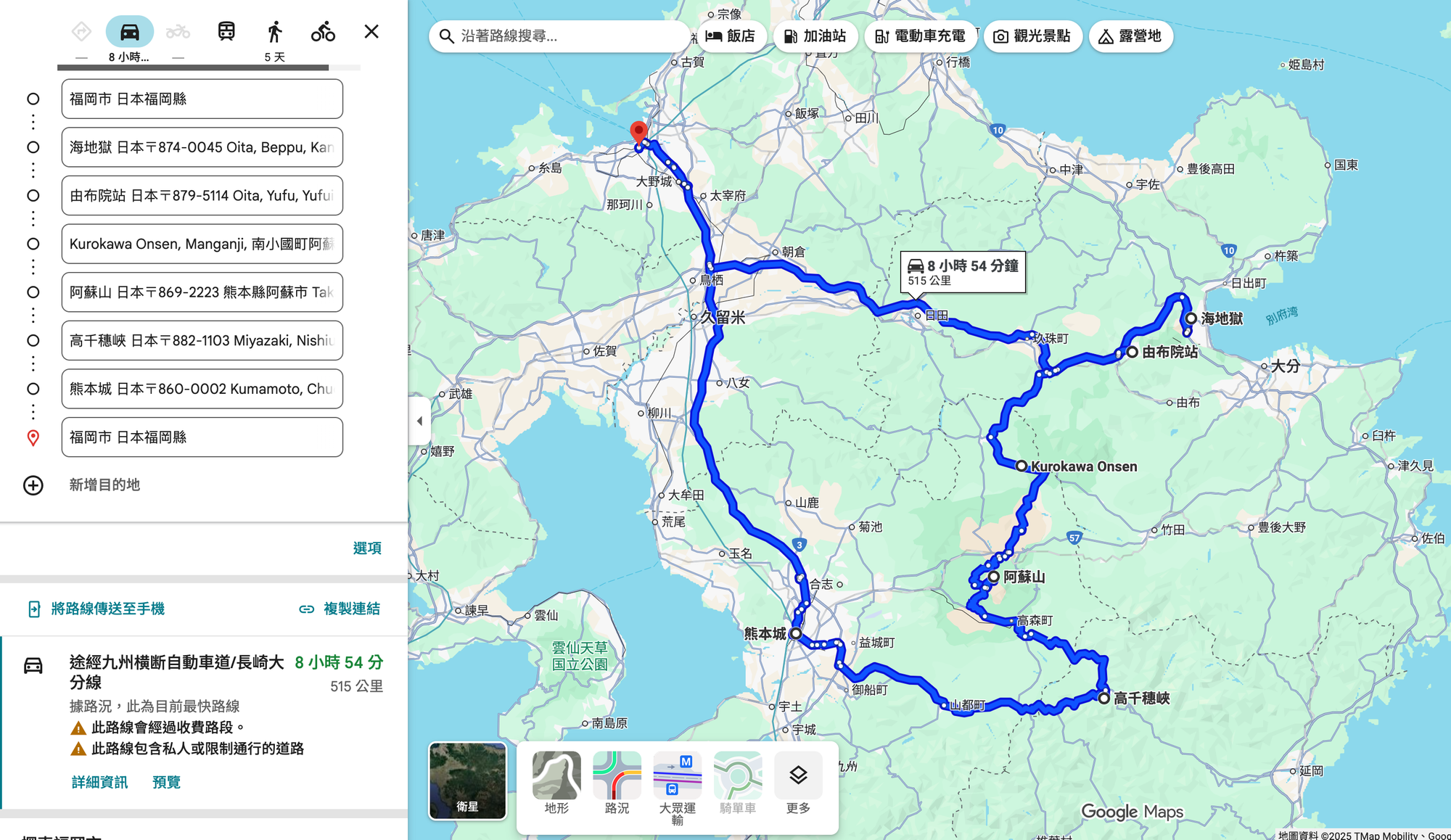Expand route 詳細資訊 details
Viewport: 1451px width, 840px height.
99,782
